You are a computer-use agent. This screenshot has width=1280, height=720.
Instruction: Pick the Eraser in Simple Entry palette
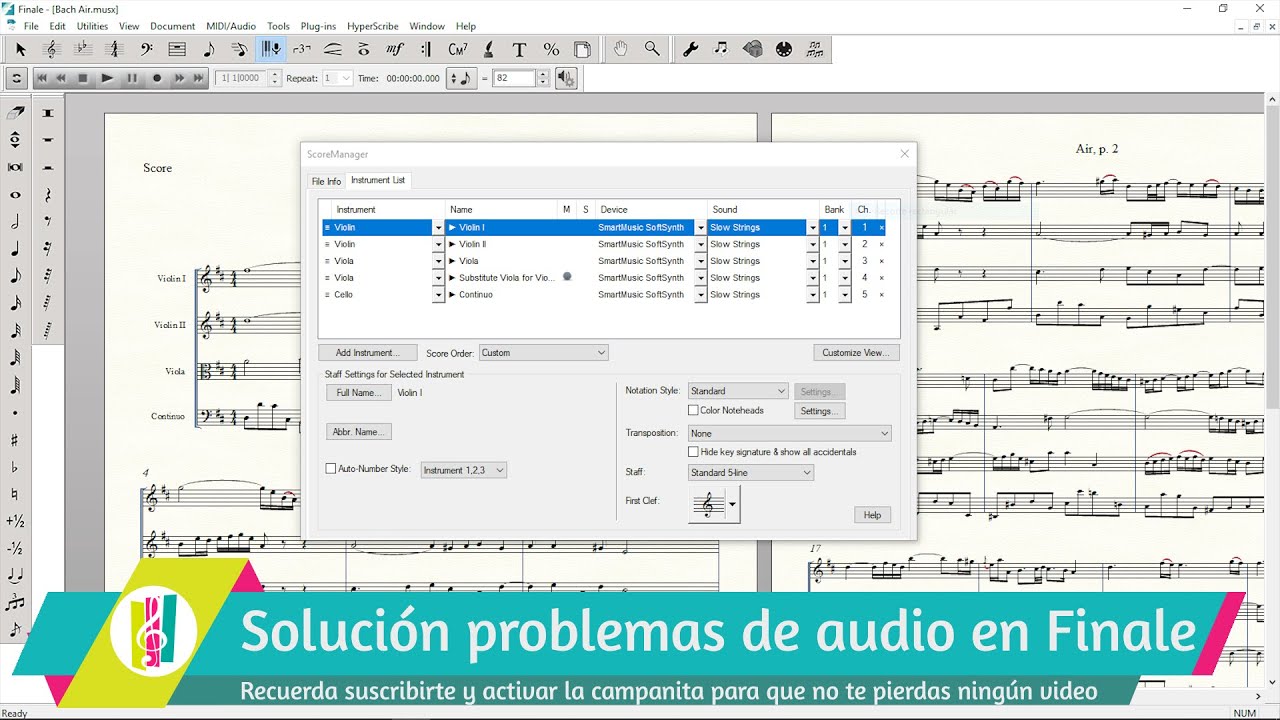(15, 113)
